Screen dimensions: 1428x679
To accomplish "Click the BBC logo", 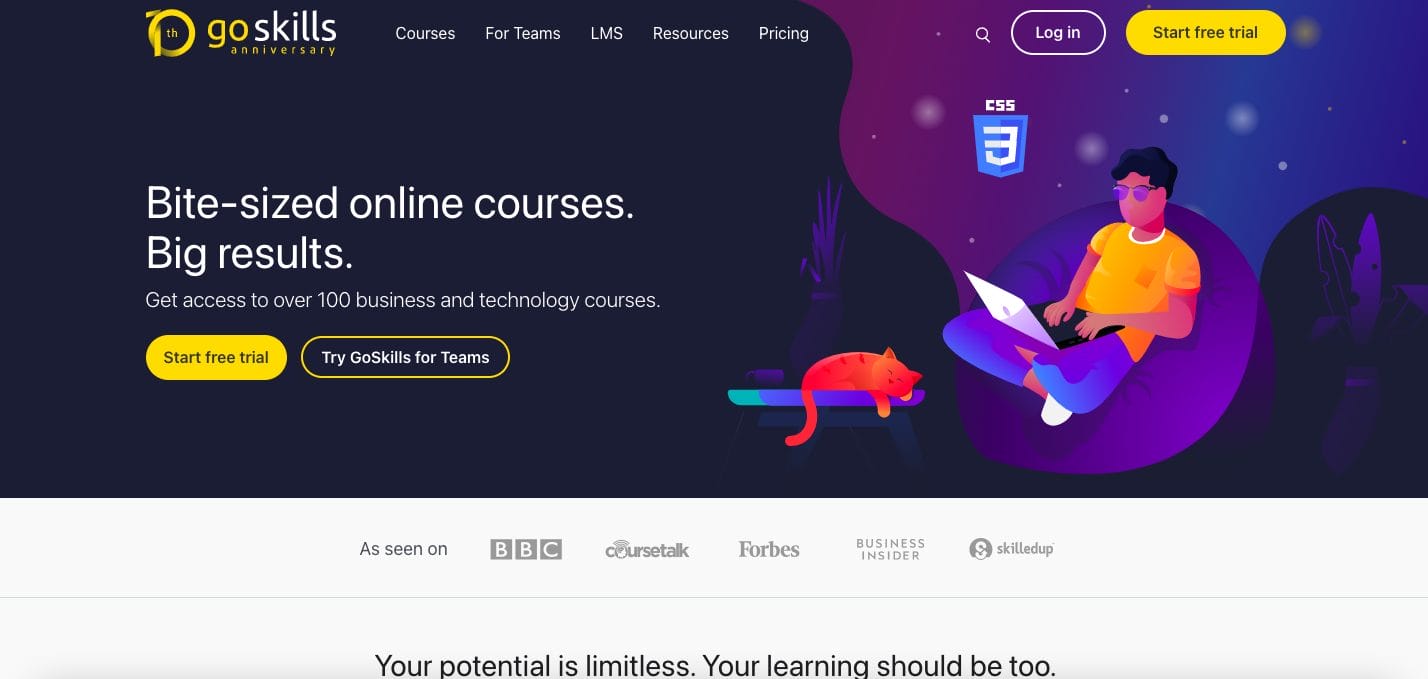I will 526,549.
